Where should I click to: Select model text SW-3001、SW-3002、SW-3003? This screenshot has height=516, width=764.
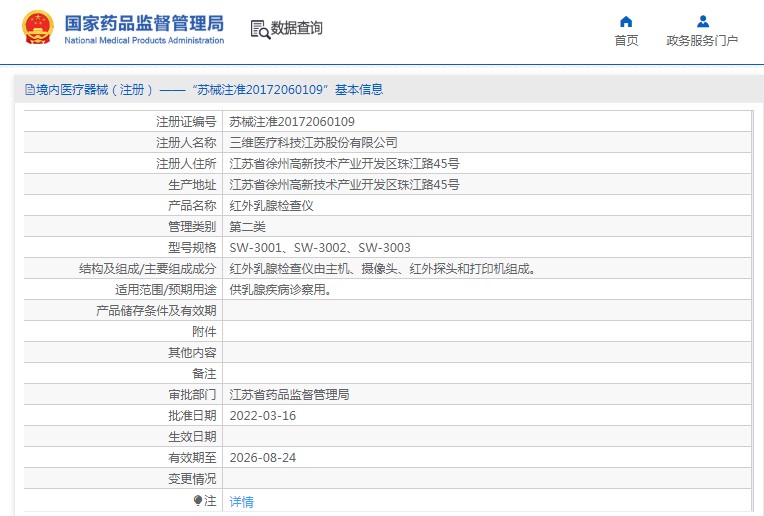click(x=320, y=248)
